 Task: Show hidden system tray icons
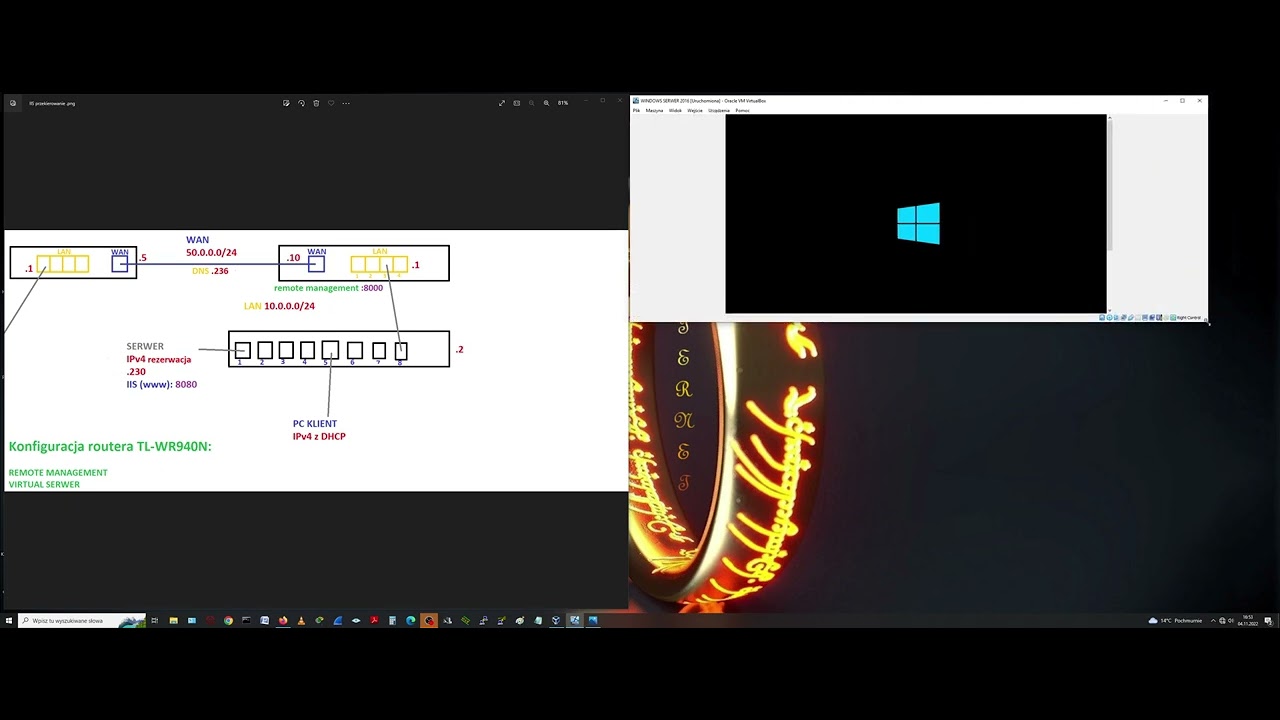tap(1213, 620)
